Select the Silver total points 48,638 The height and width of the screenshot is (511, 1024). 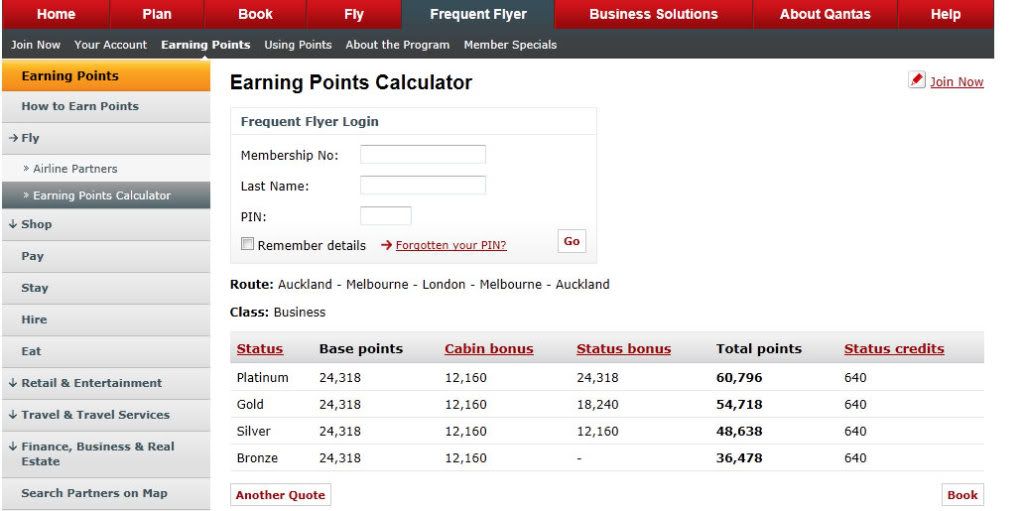[x=739, y=431]
